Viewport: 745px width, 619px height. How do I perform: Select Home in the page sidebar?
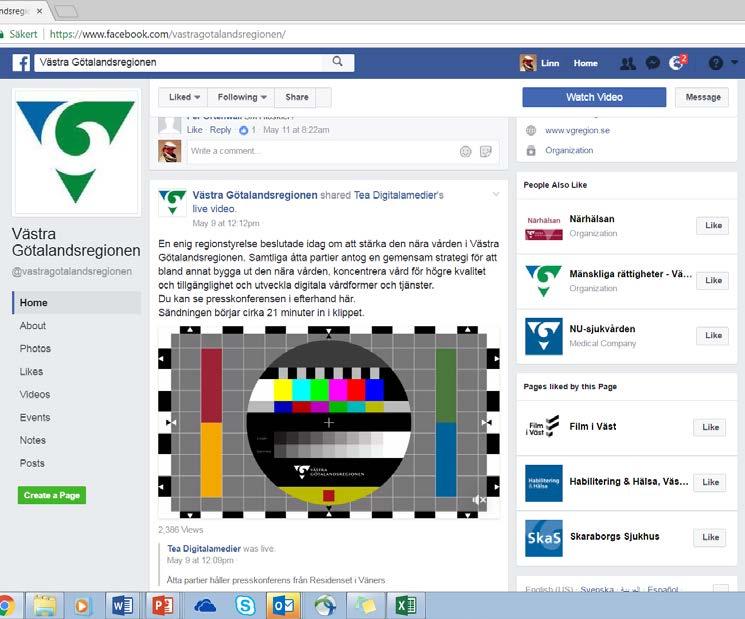click(76, 303)
